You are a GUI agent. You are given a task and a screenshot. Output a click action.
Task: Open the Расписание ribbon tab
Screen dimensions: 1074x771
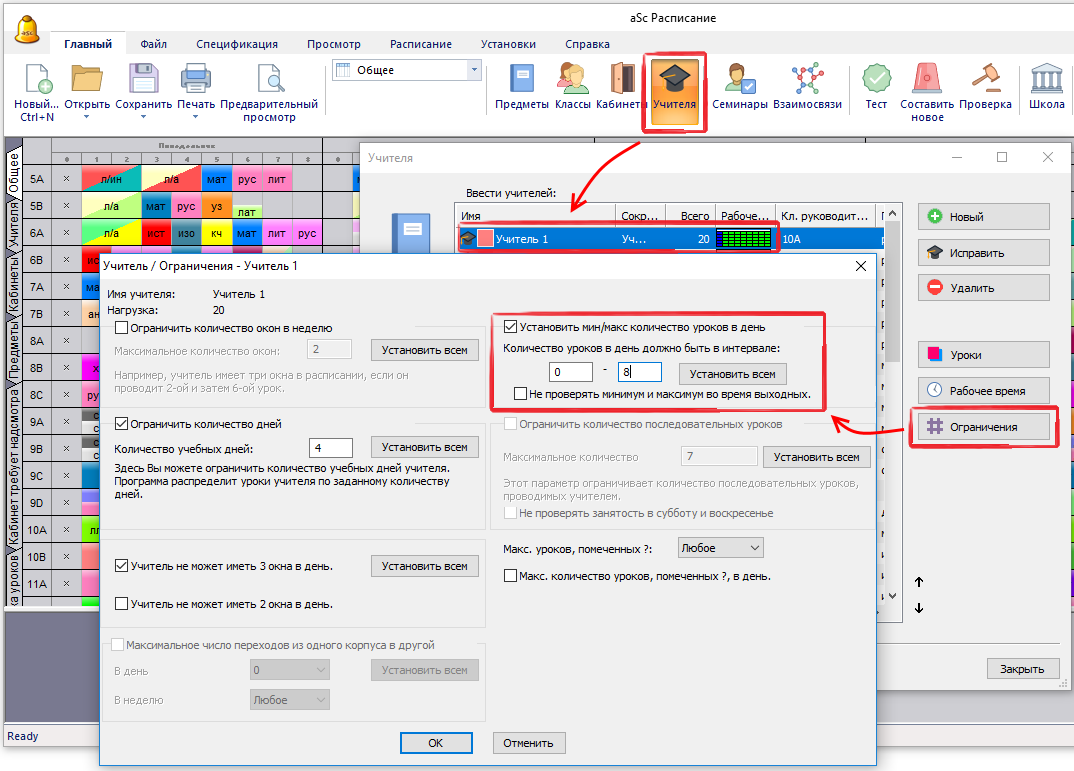tap(420, 44)
